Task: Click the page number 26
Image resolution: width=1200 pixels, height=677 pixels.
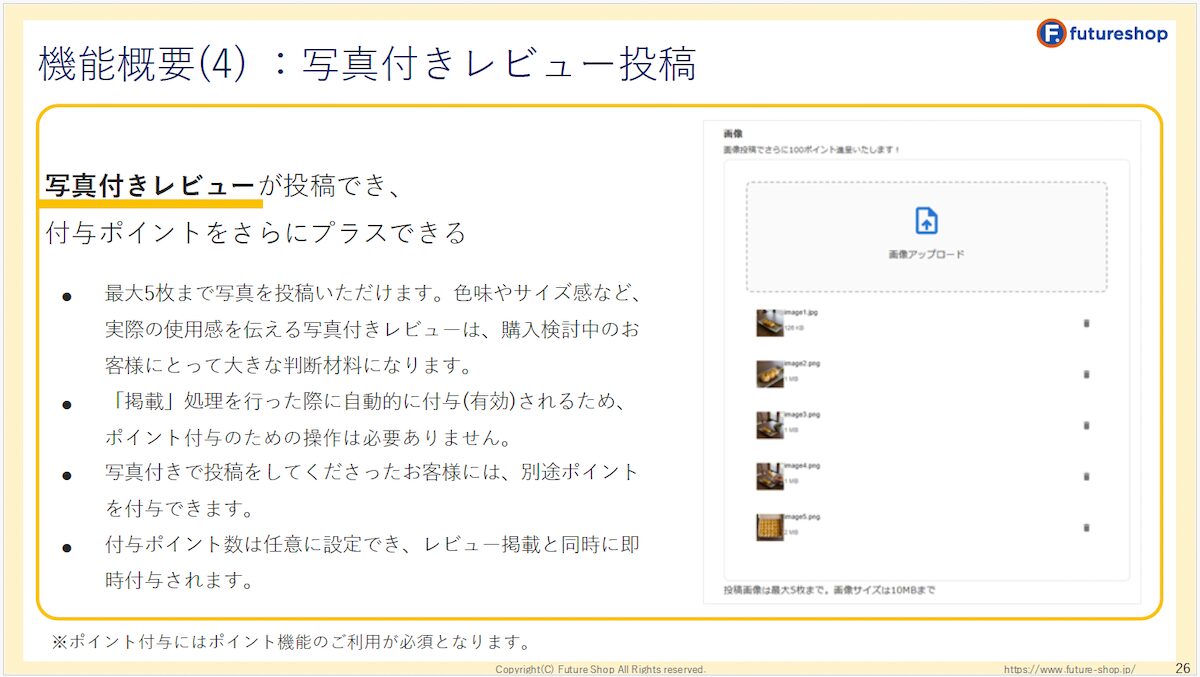Action: [x=1180, y=667]
